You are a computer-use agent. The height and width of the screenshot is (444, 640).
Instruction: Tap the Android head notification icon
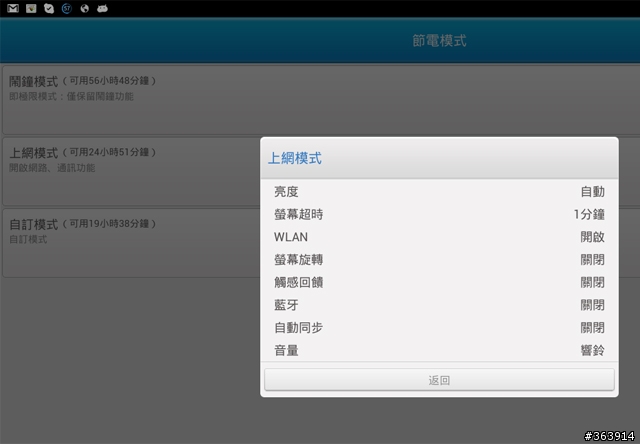(102, 8)
